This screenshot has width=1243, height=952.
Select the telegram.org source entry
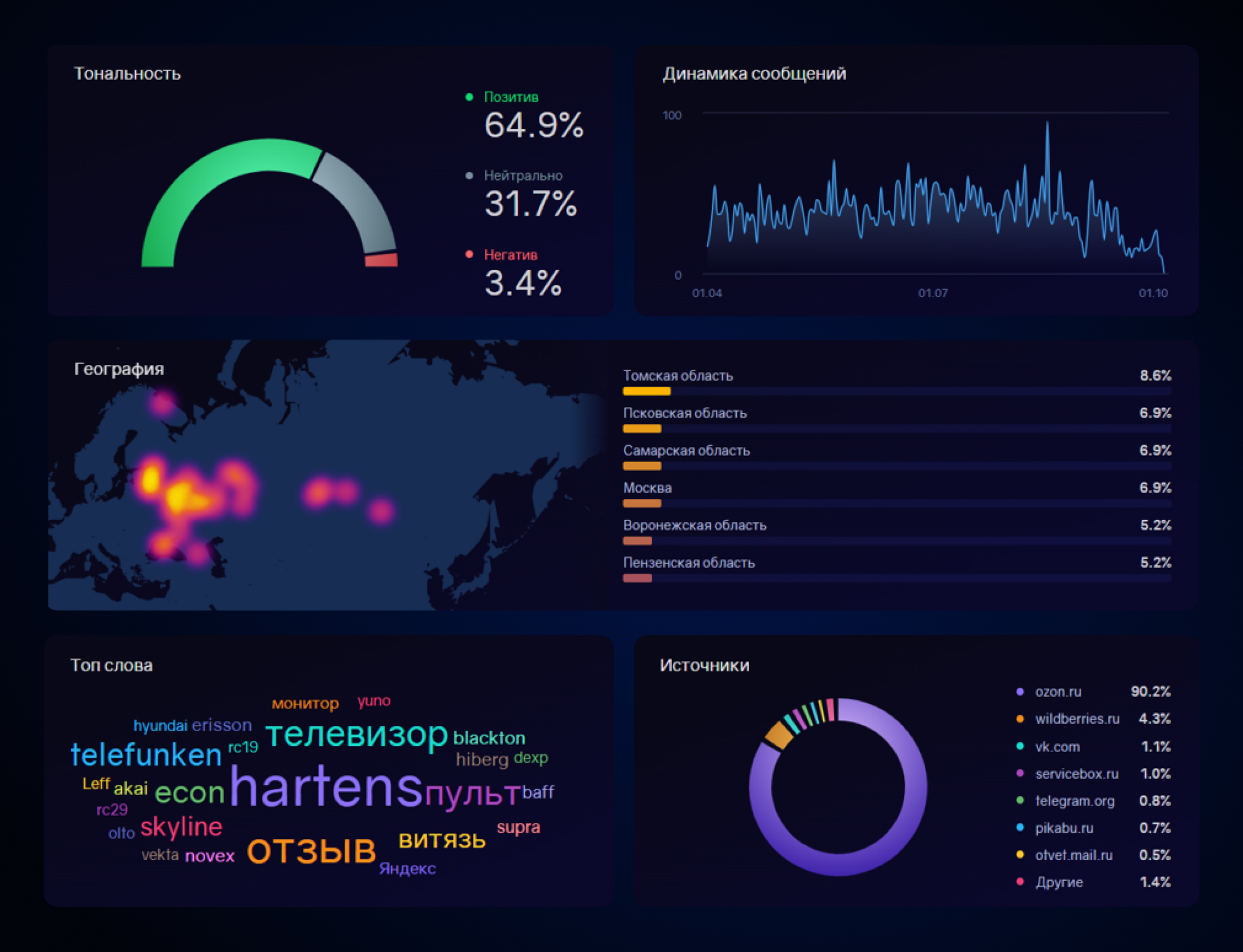click(x=1093, y=801)
